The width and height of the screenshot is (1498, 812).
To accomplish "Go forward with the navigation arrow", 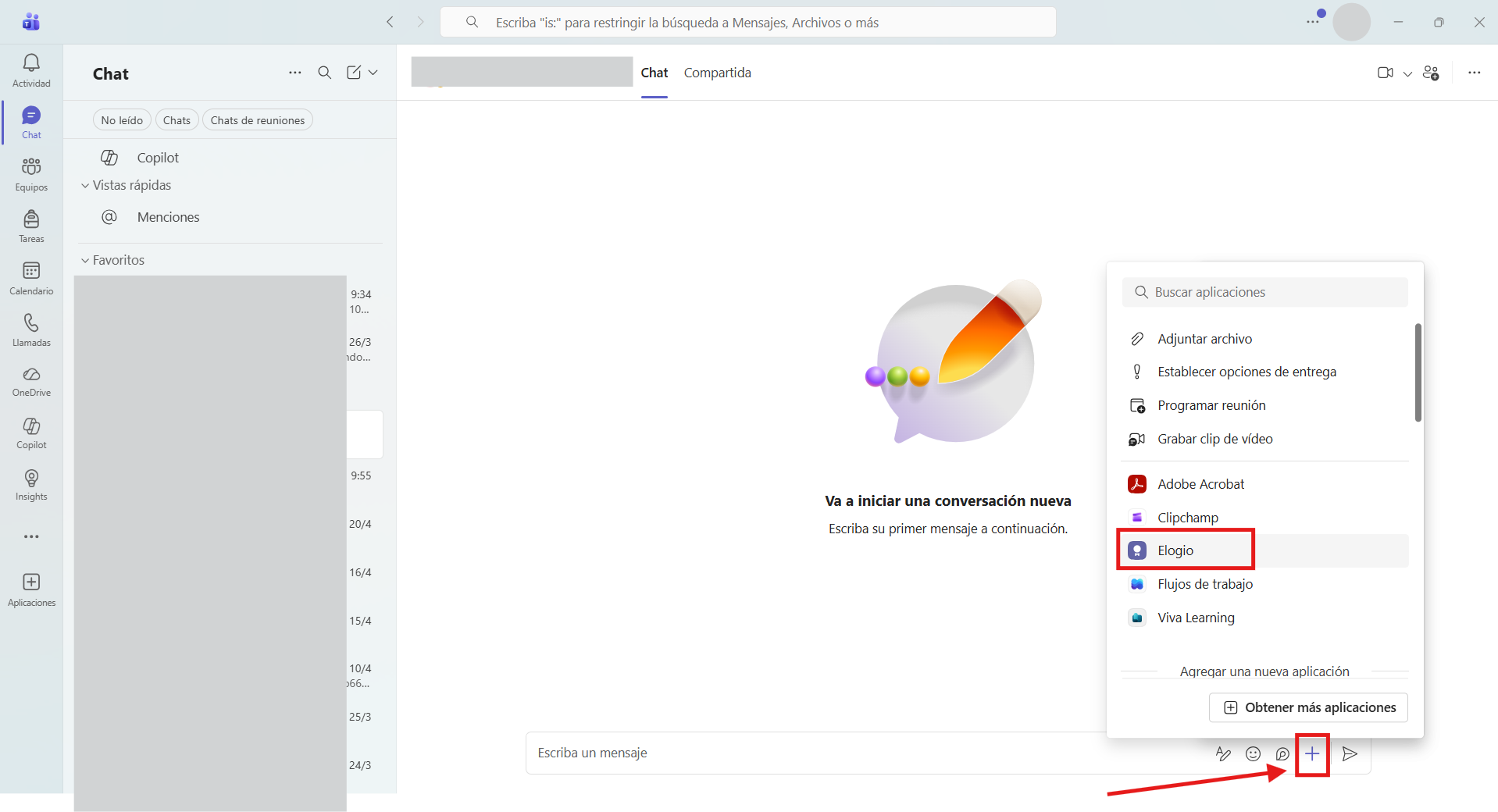I will pyautogui.click(x=420, y=22).
